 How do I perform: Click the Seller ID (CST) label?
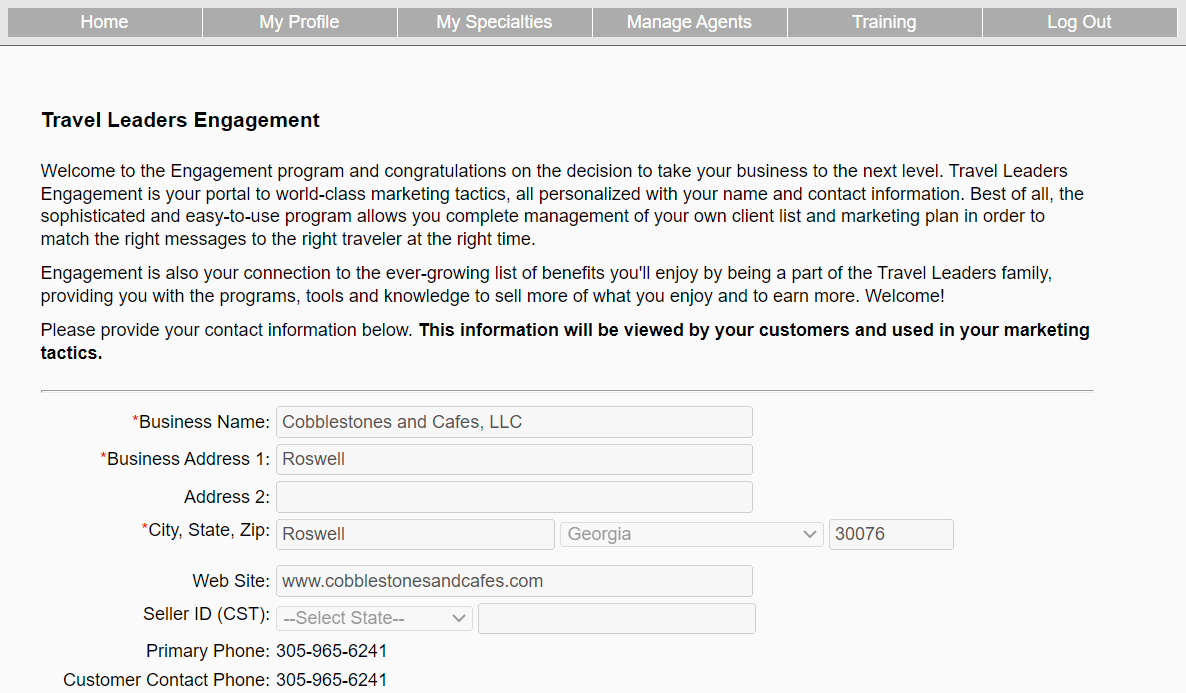tap(206, 614)
